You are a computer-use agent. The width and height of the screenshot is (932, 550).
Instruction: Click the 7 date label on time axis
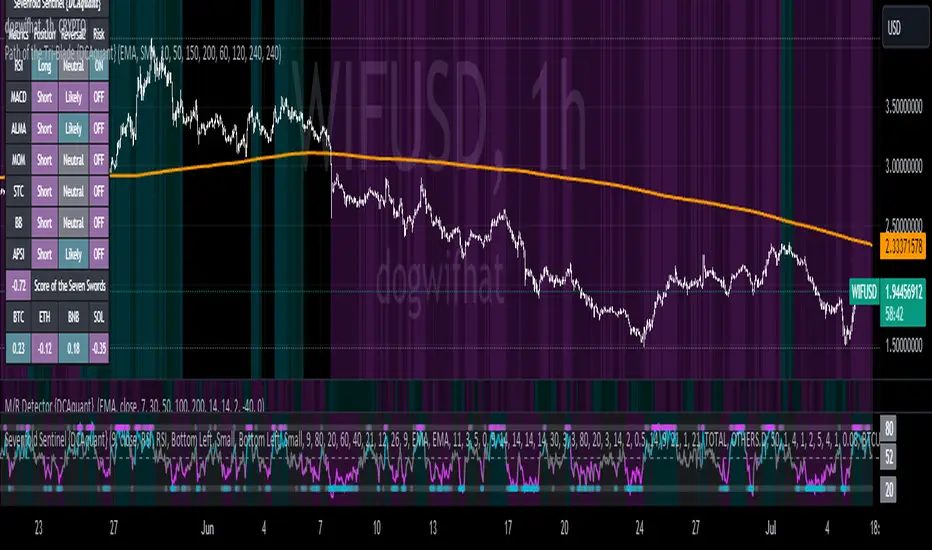(x=320, y=528)
